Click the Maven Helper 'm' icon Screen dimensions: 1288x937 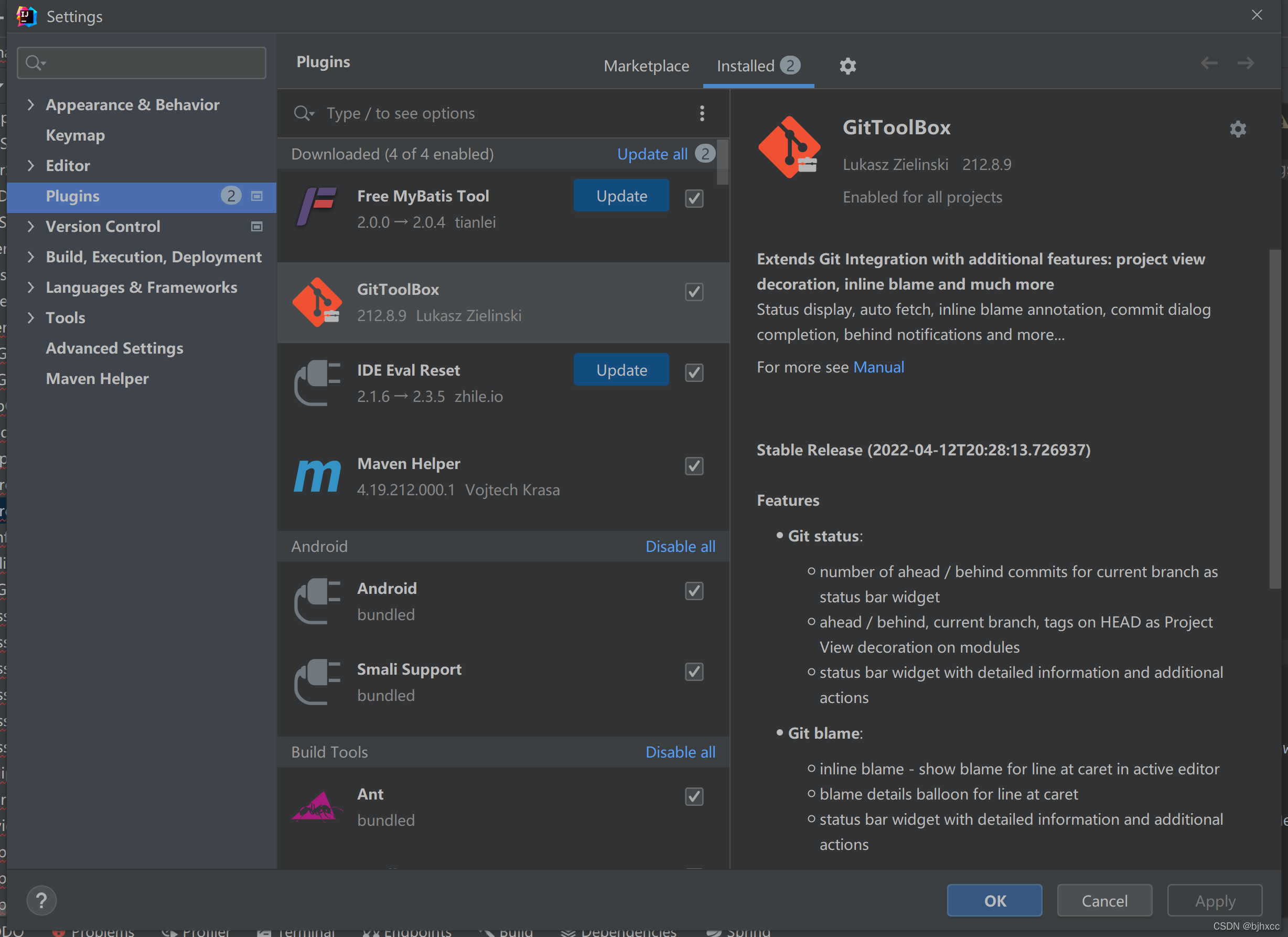point(317,476)
